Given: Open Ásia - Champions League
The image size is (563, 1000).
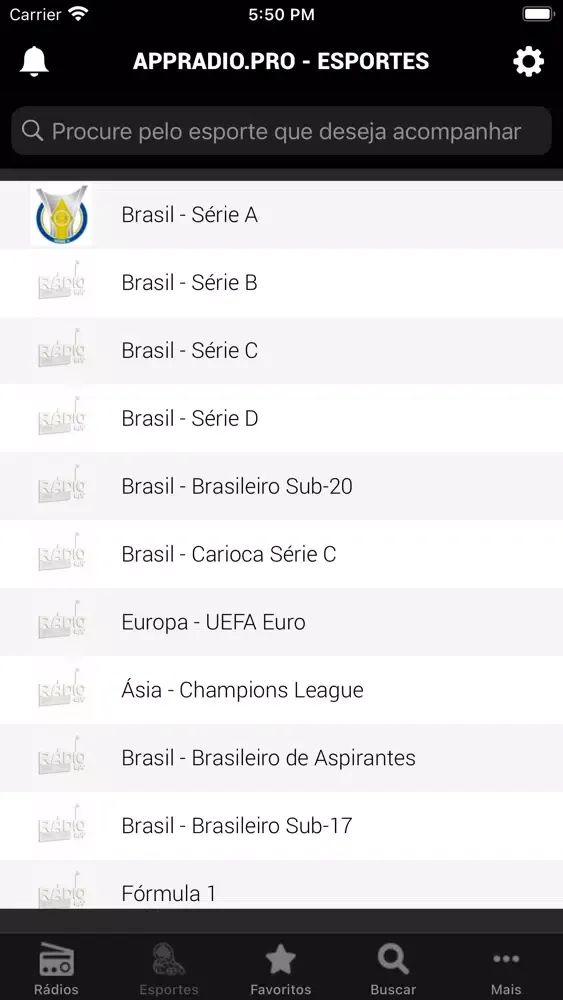Looking at the screenshot, I should (x=281, y=690).
